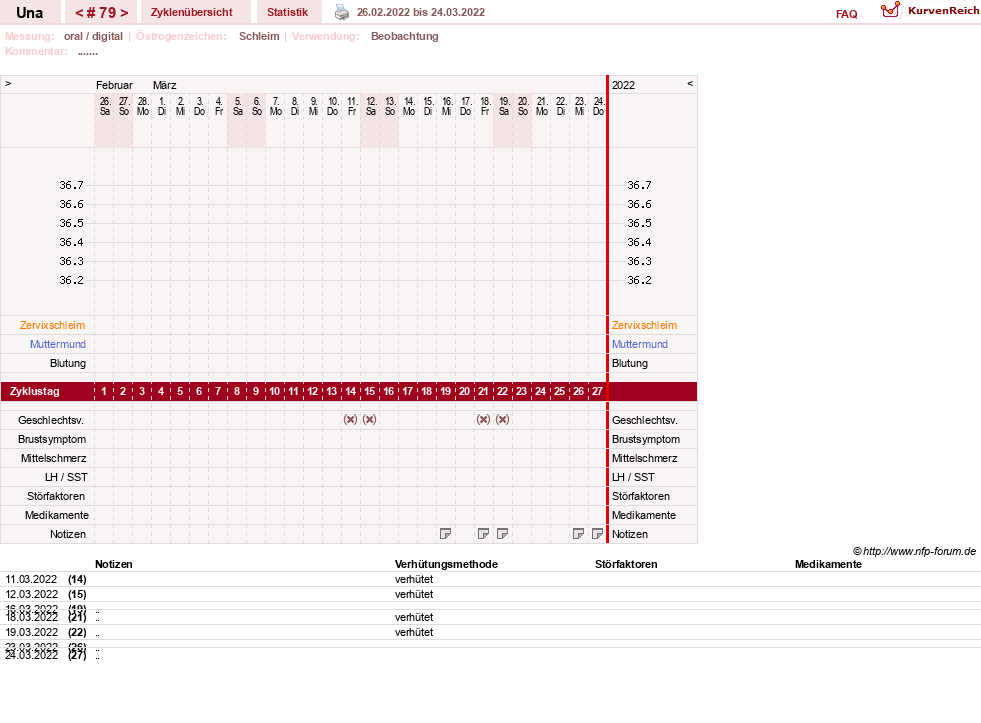This screenshot has width=981, height=723.
Task: Click the left Störfaktoren row label
Action: (x=56, y=496)
